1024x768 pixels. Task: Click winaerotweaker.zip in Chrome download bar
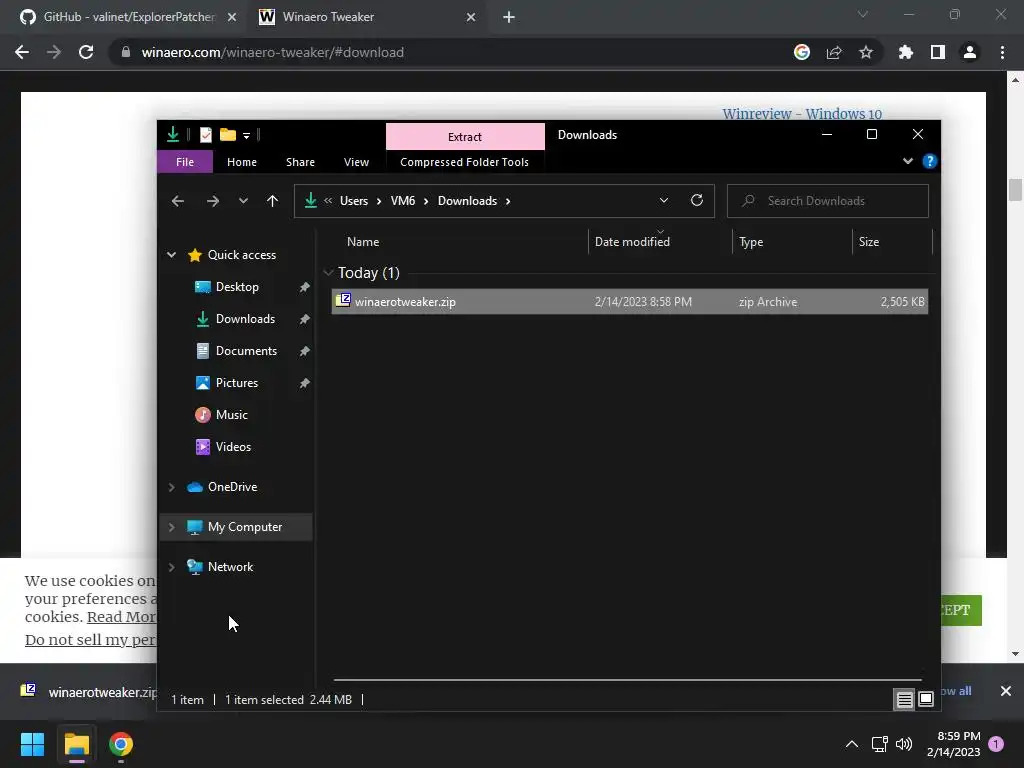(x=89, y=692)
